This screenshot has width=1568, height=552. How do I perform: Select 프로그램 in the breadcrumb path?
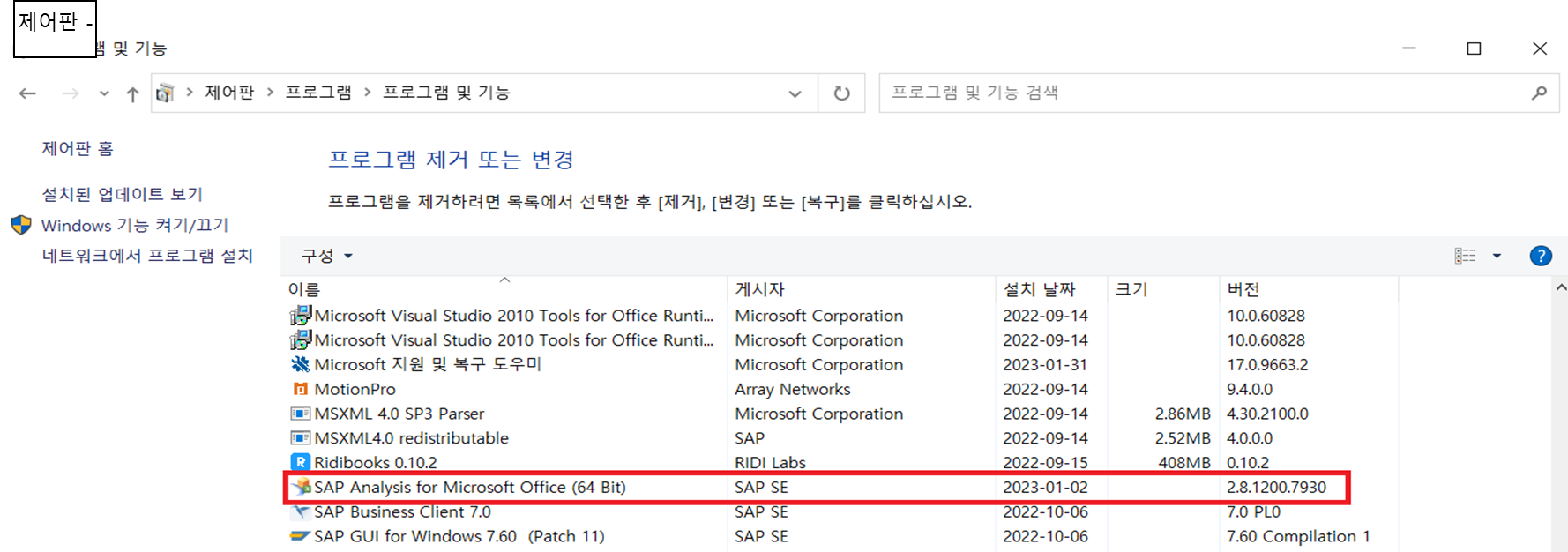318,93
